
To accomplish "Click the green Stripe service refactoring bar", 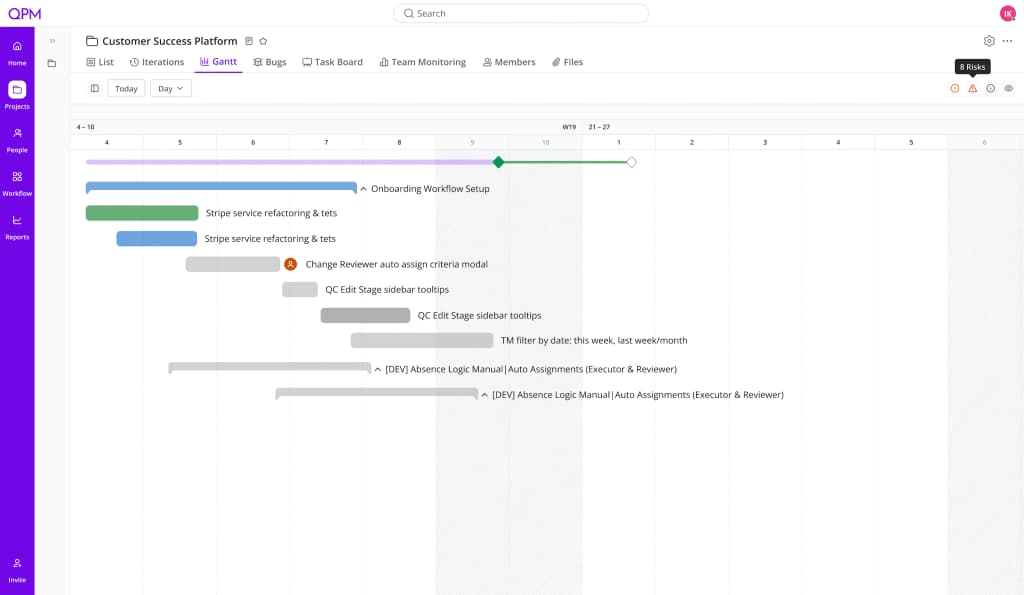I will tap(142, 213).
